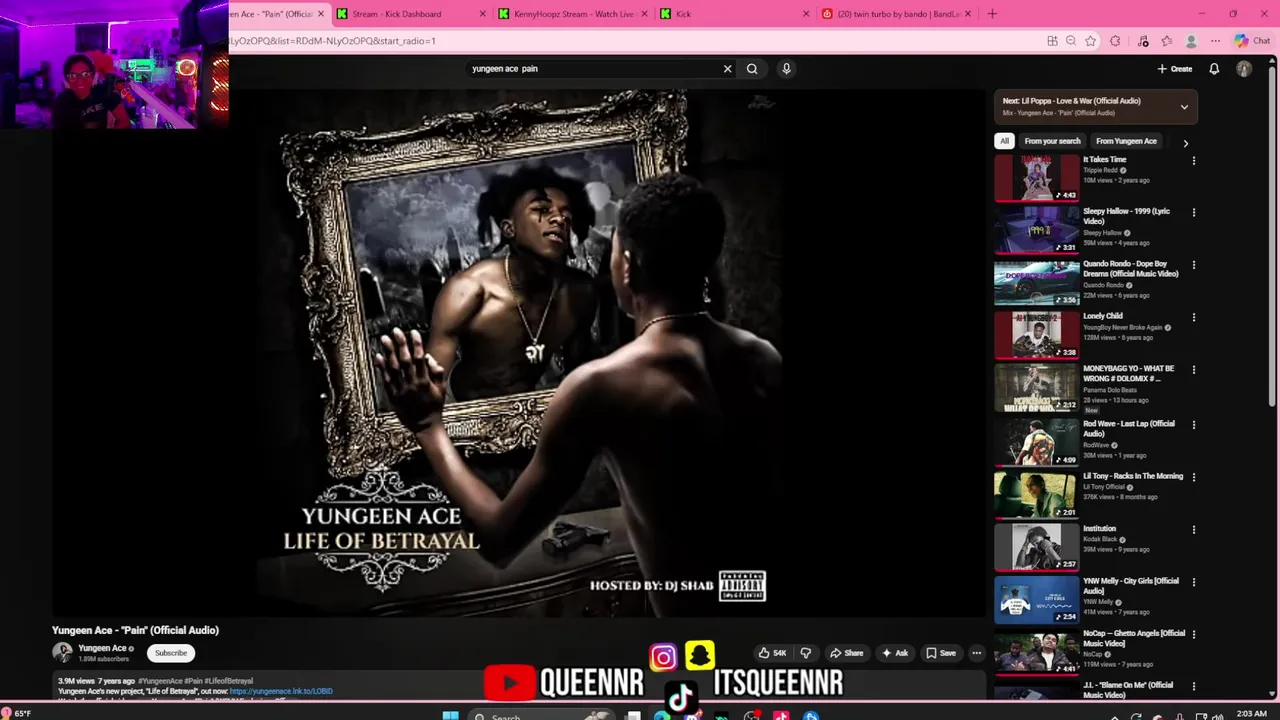Screen dimensions: 1280x720
Task: Open a new browser tab with plus
Action: pos(992,14)
